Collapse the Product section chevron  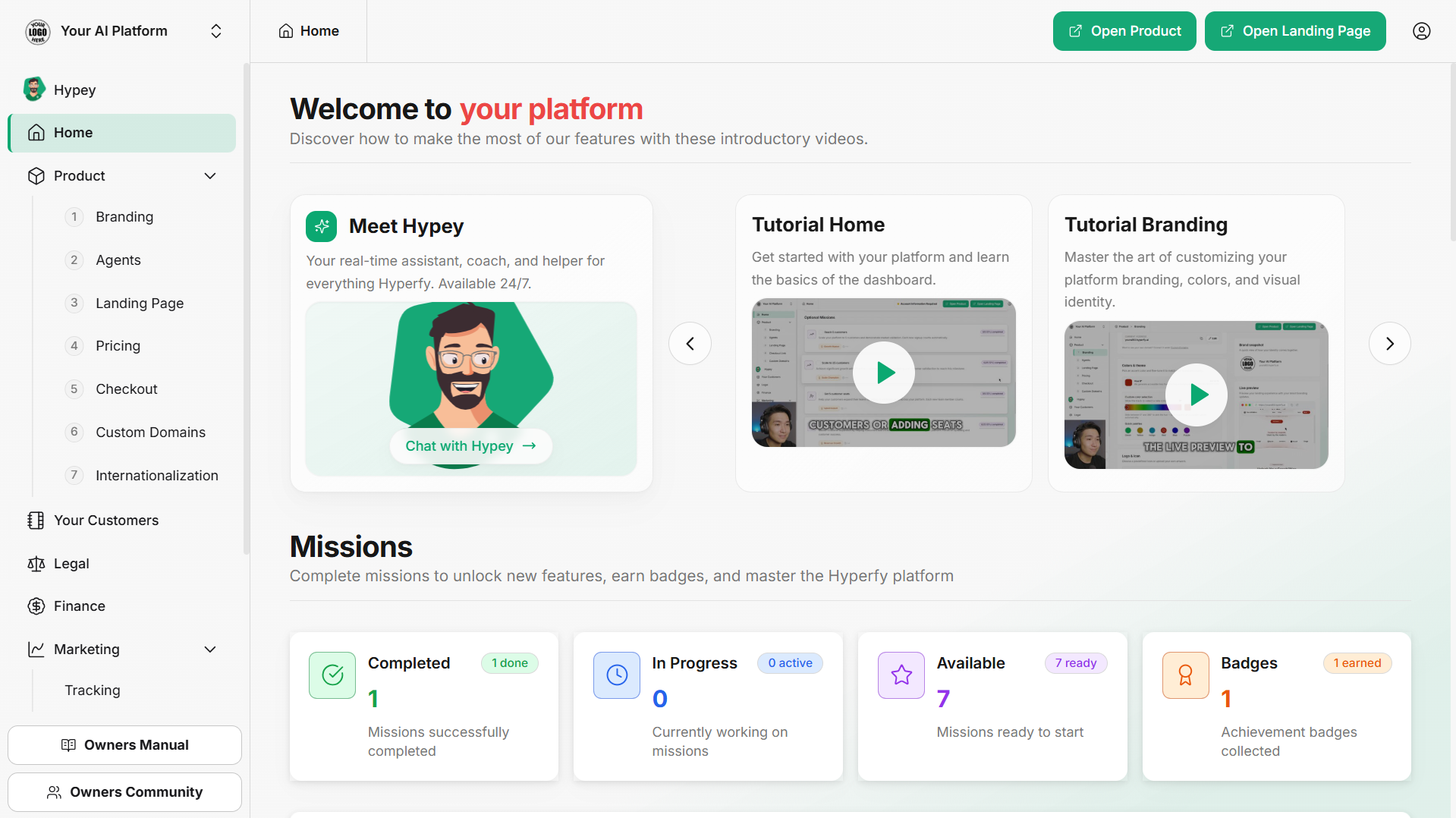[x=210, y=176]
